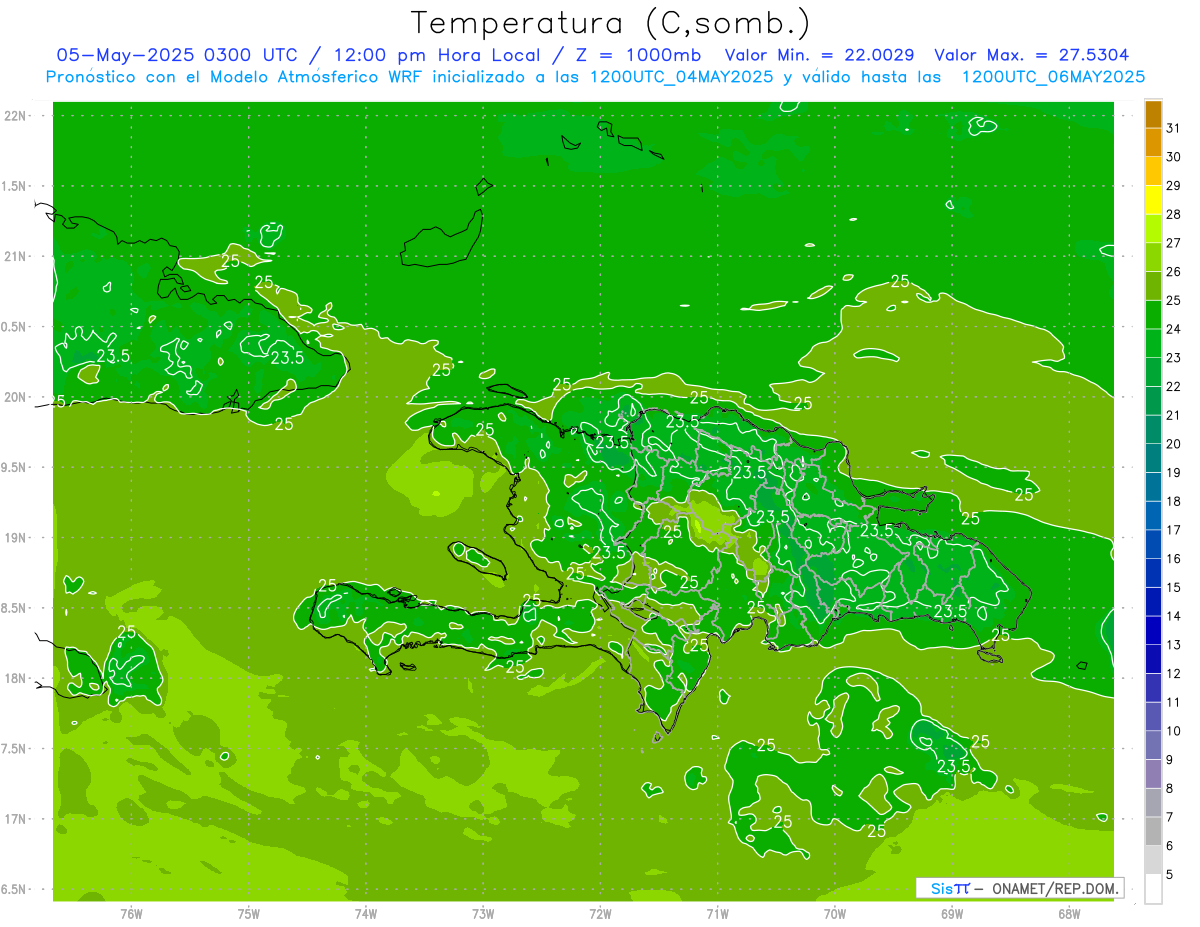This screenshot has width=1200, height=927.
Task: Click the '22N' latitude label
Action: point(16,116)
